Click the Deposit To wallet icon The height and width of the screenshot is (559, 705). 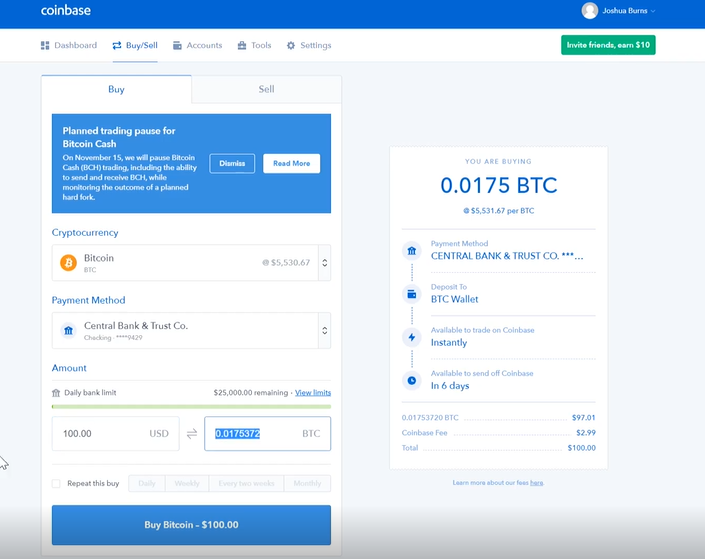tap(411, 294)
